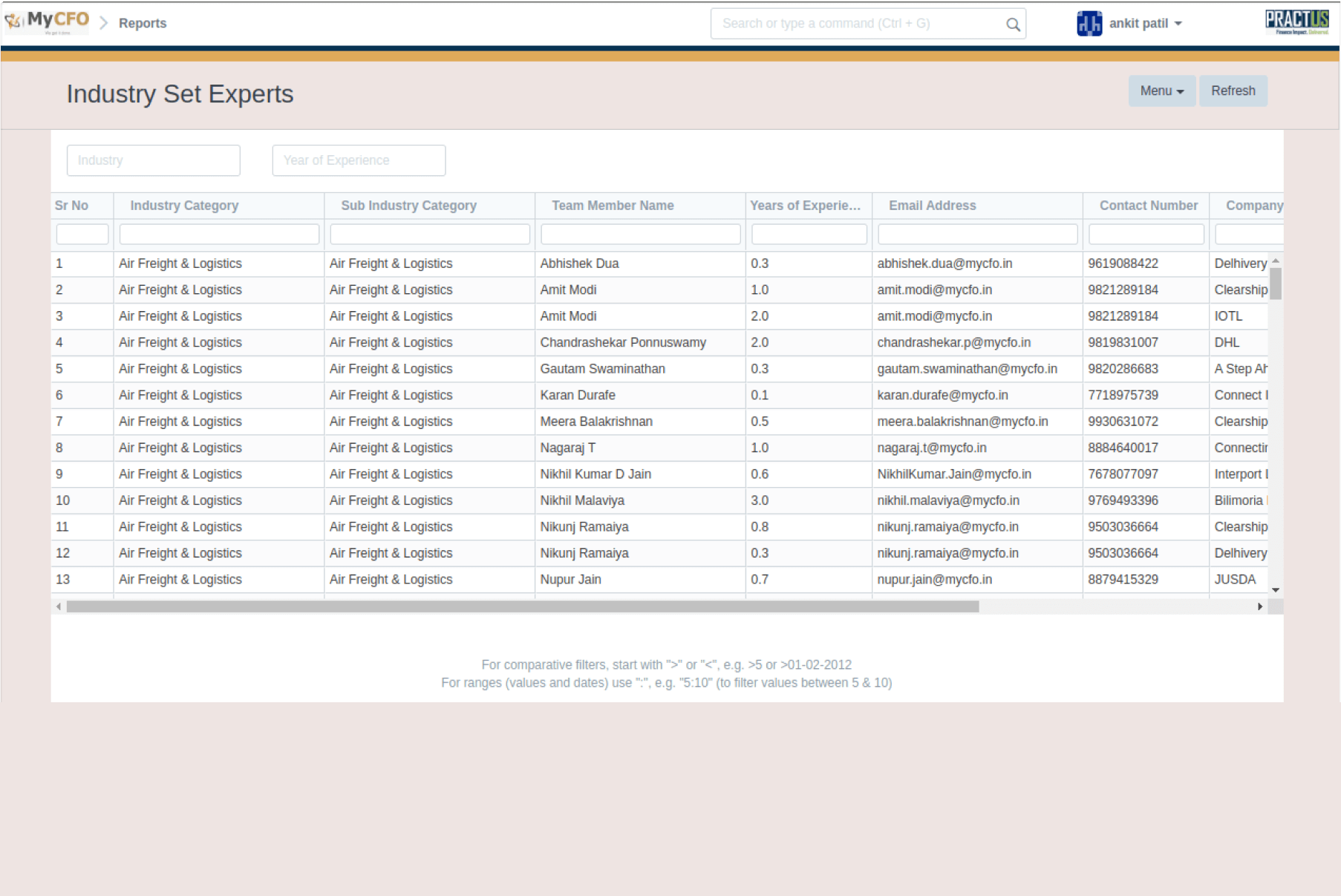Click the horizontal scrollbar left arrow
This screenshot has height=896, width=1341.
click(59, 606)
